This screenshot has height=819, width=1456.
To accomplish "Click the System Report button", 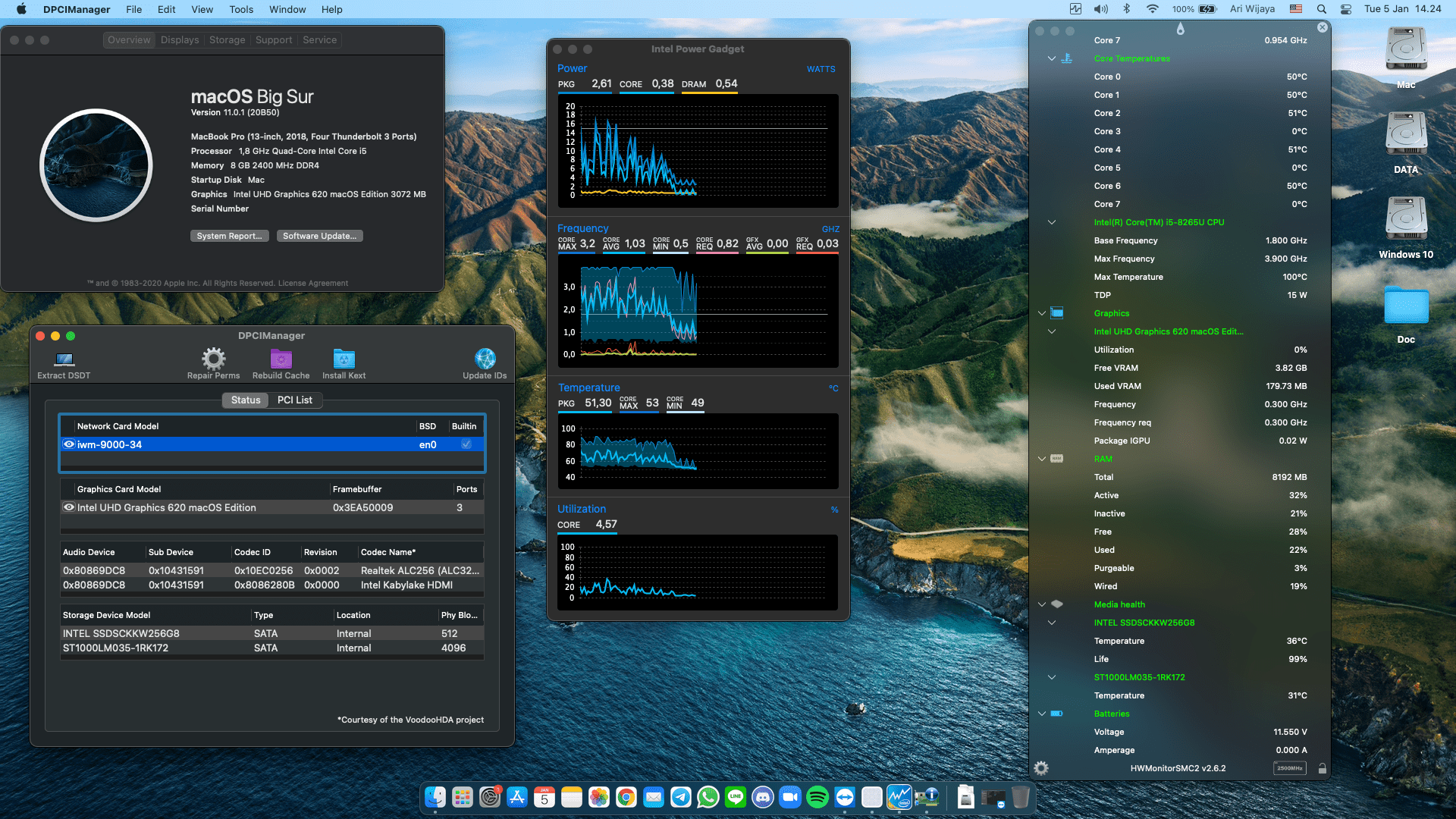I will pyautogui.click(x=229, y=236).
